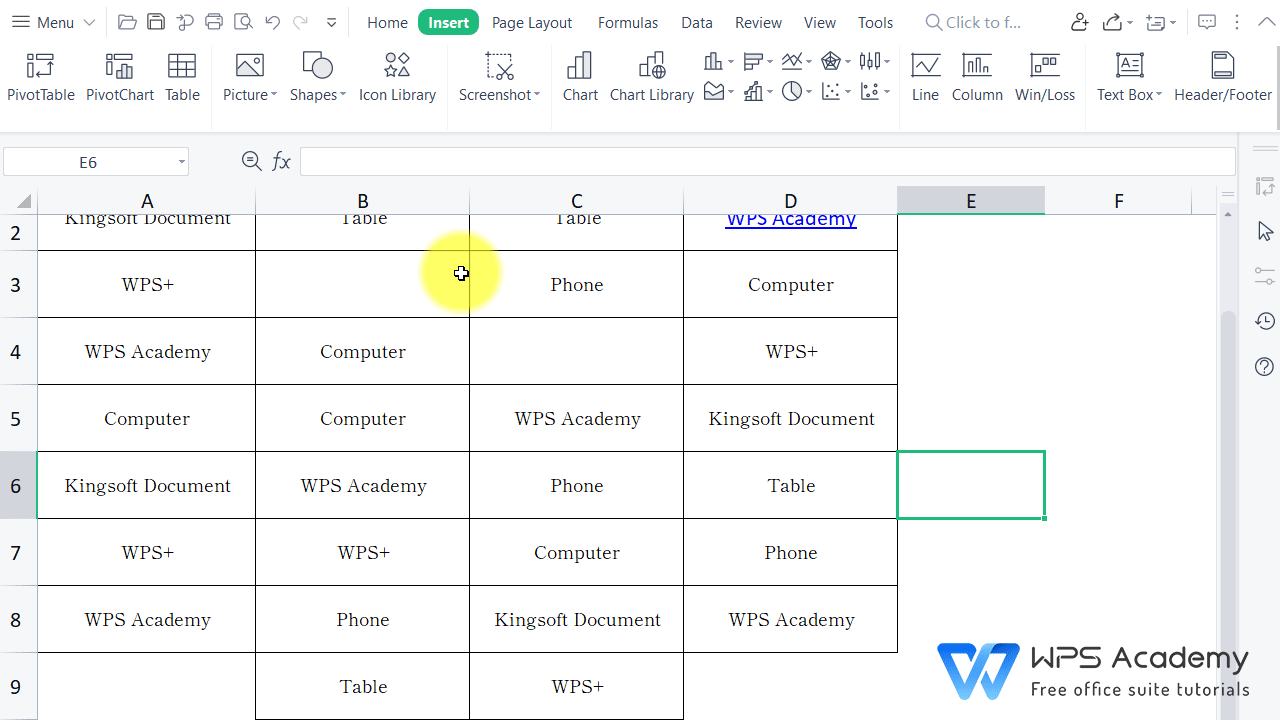The height and width of the screenshot is (720, 1280).
Task: Choose the line chart type icon
Action: [791, 62]
